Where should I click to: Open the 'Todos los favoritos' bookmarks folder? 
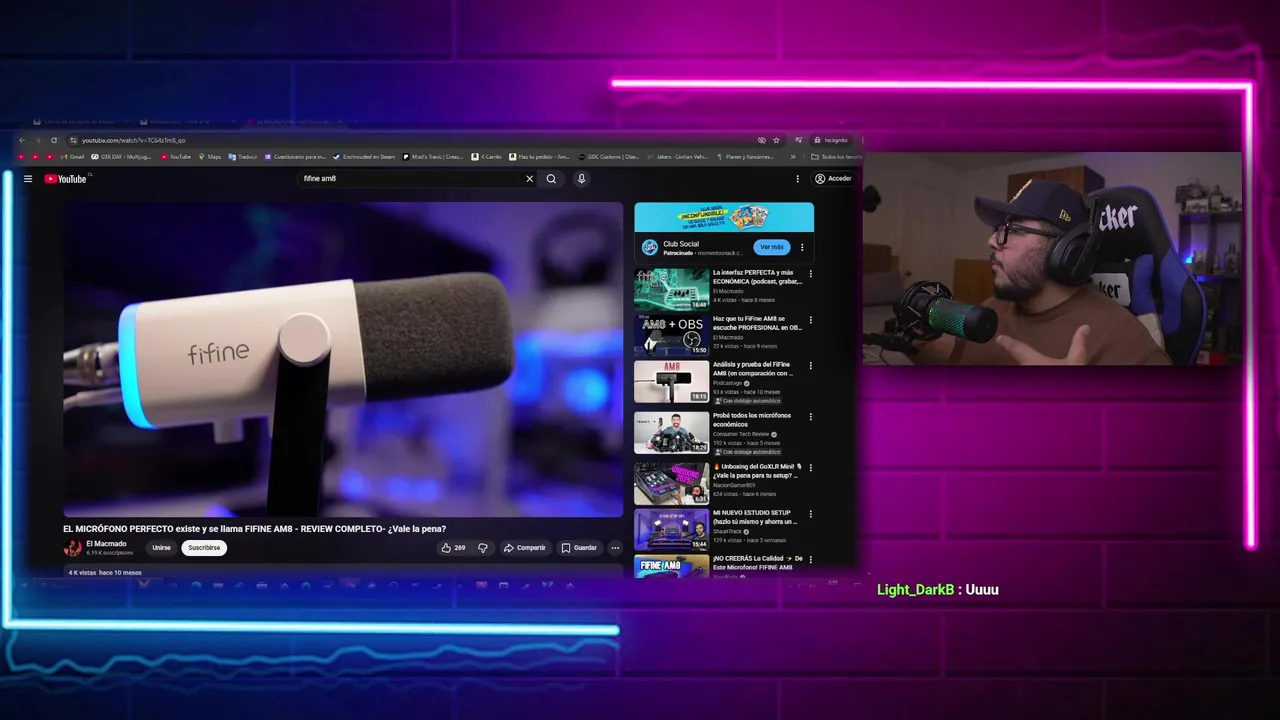click(836, 157)
